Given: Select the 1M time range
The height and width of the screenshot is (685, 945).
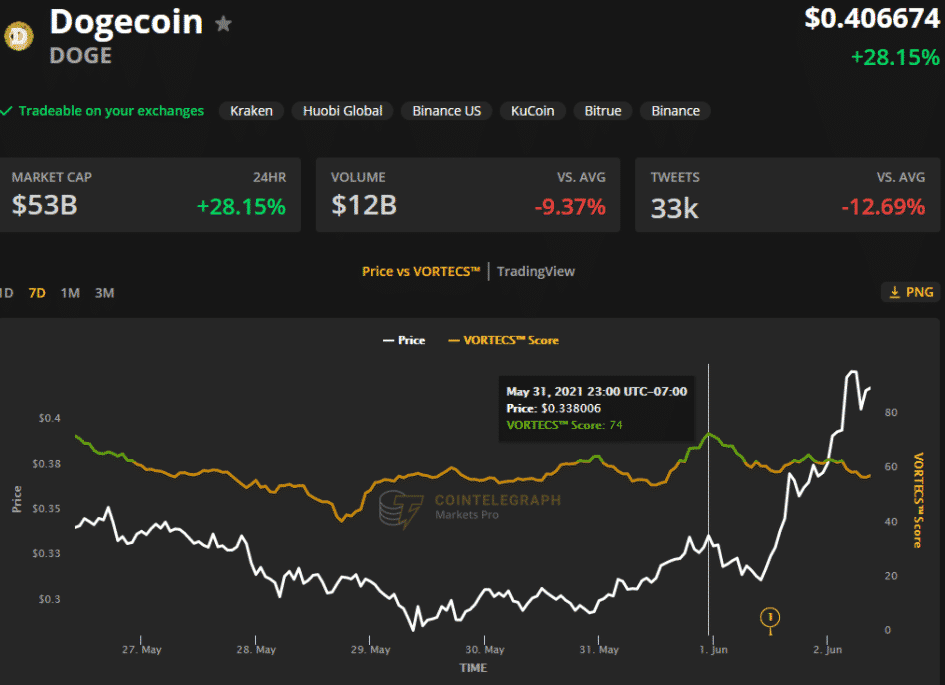Looking at the screenshot, I should [70, 293].
